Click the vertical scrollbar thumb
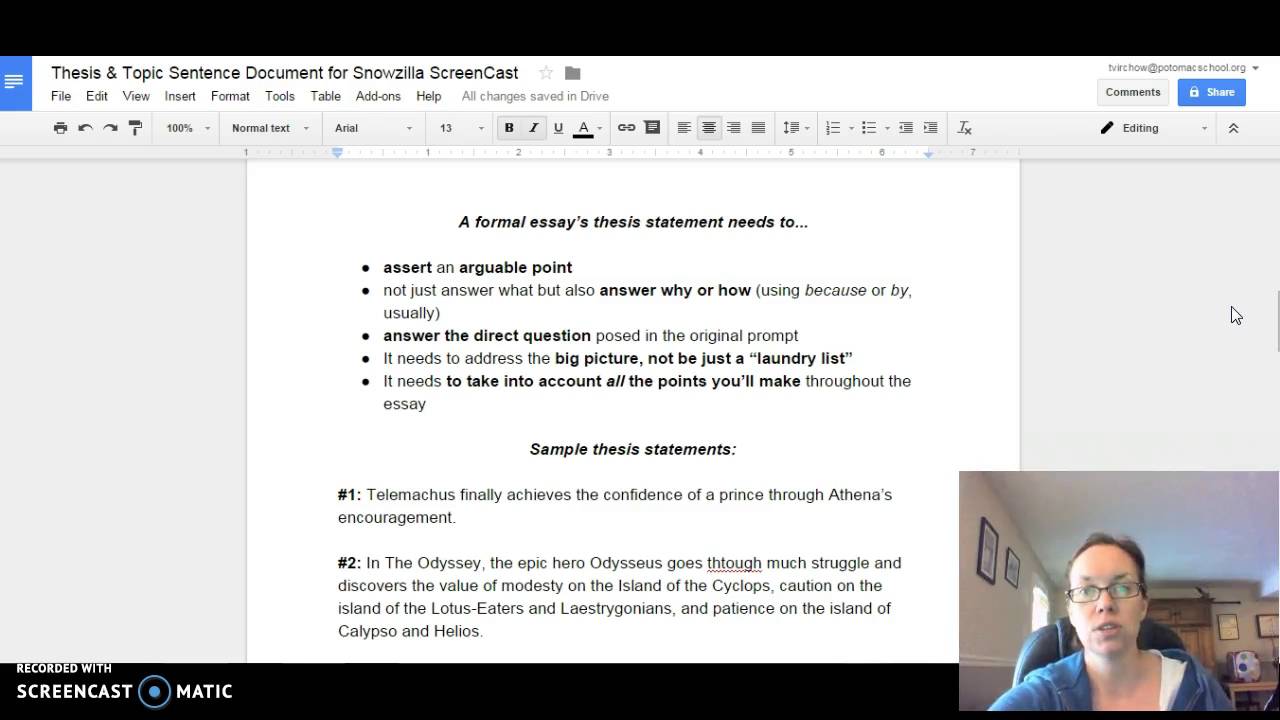 (1277, 320)
